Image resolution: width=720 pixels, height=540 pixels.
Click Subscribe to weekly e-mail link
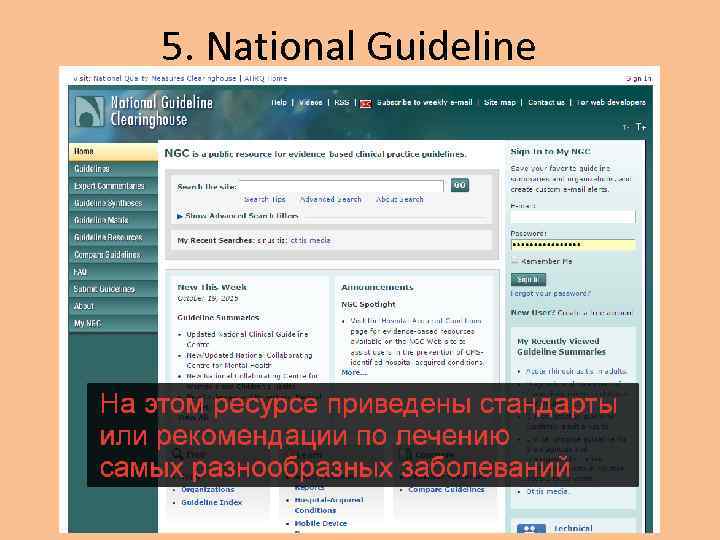(425, 102)
